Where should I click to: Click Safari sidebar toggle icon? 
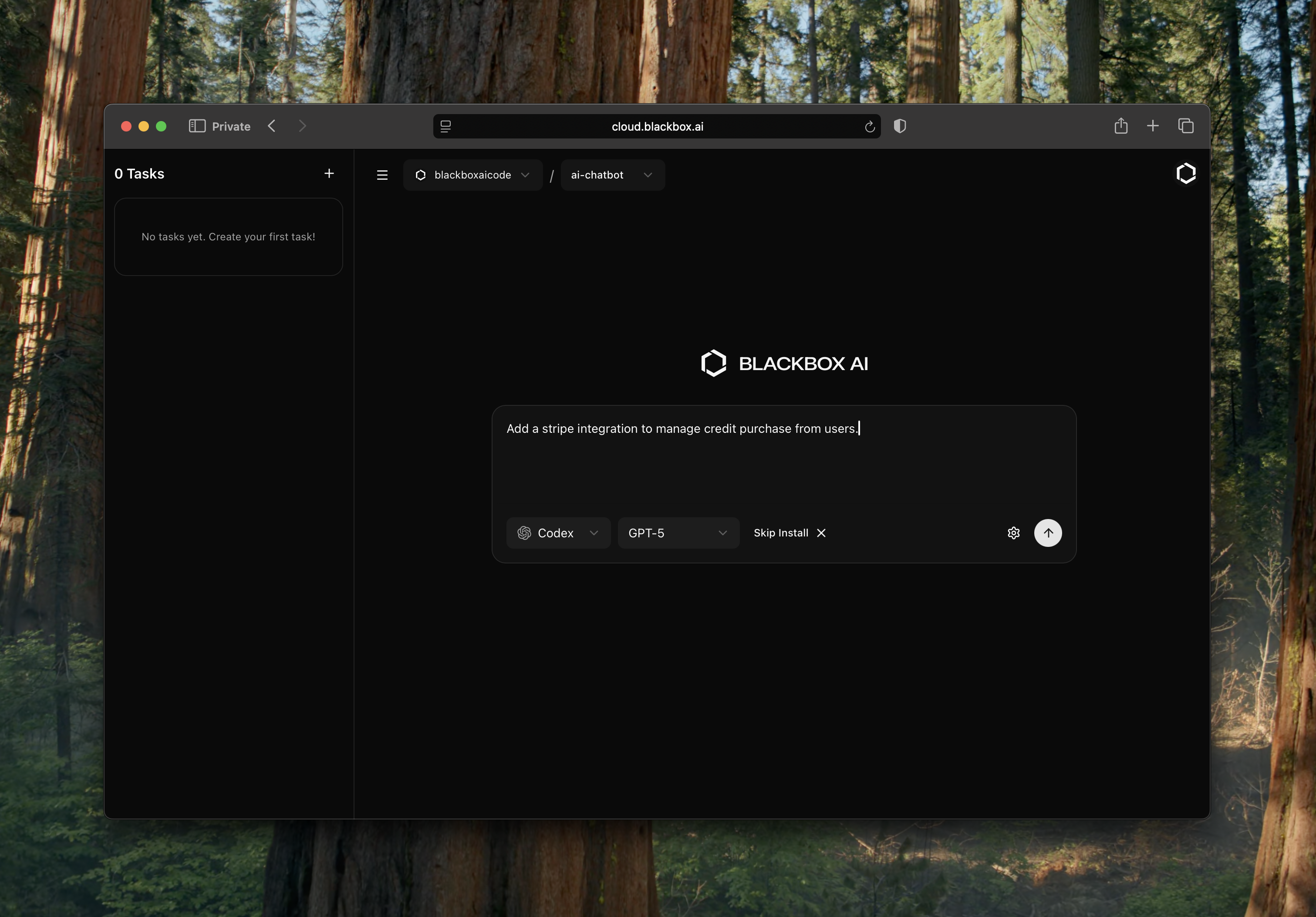coord(197,126)
